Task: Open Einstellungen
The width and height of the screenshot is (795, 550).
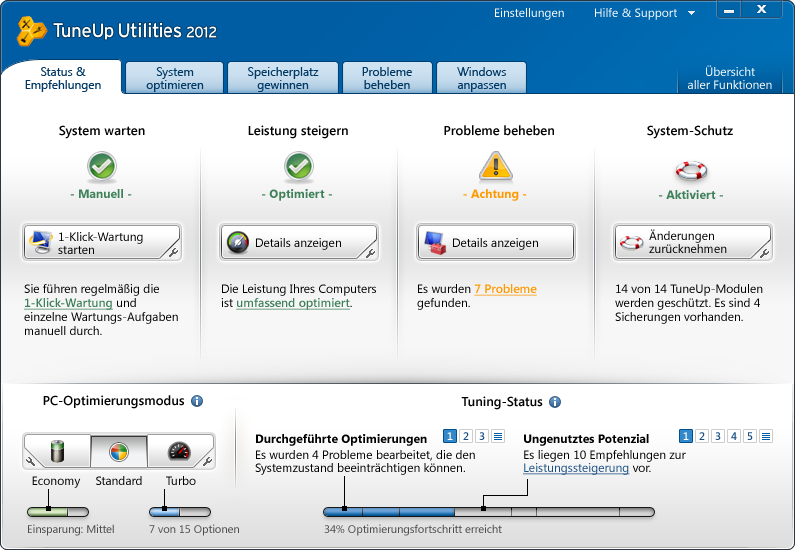Action: point(529,13)
